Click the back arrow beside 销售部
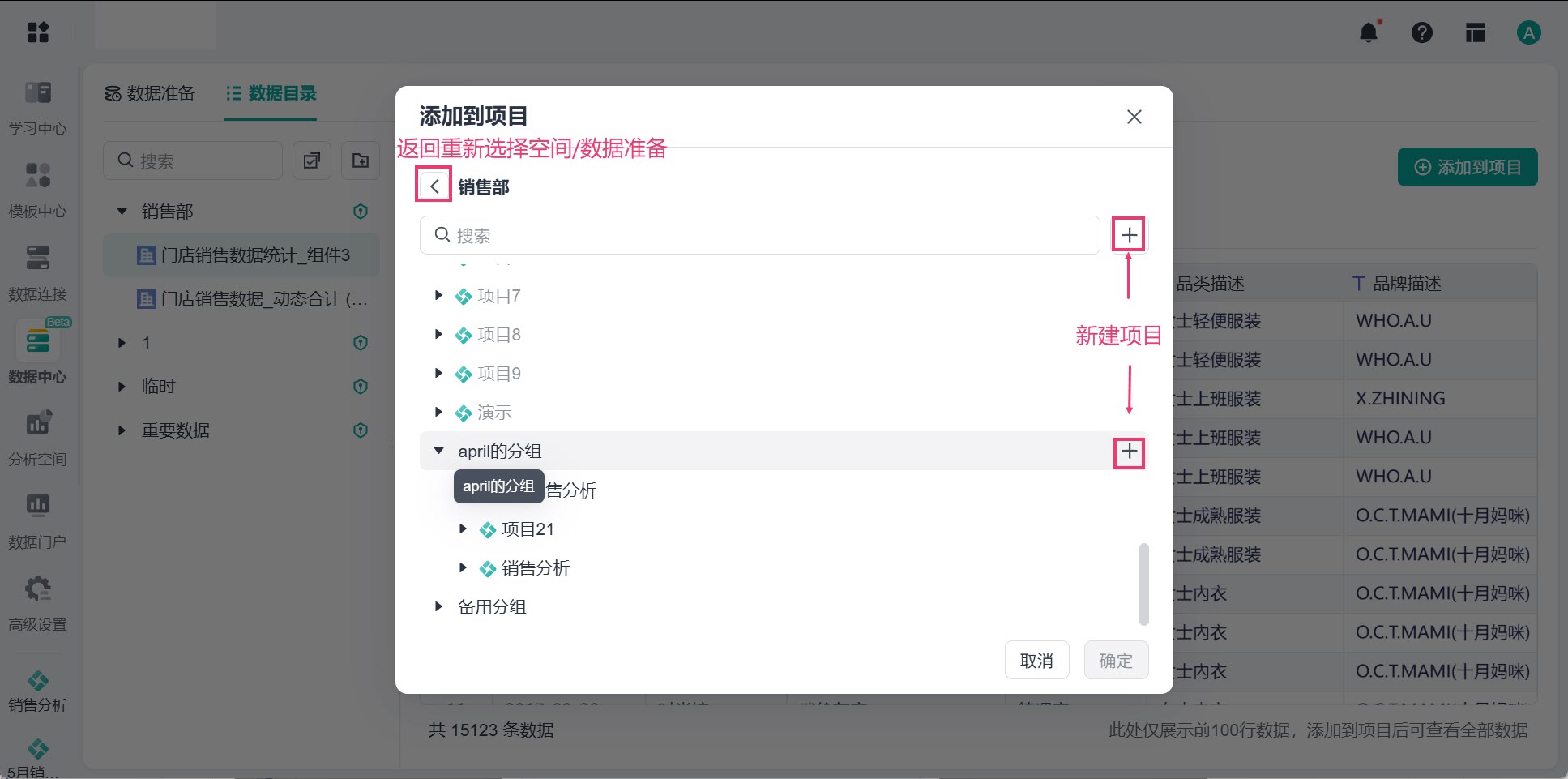 434,186
